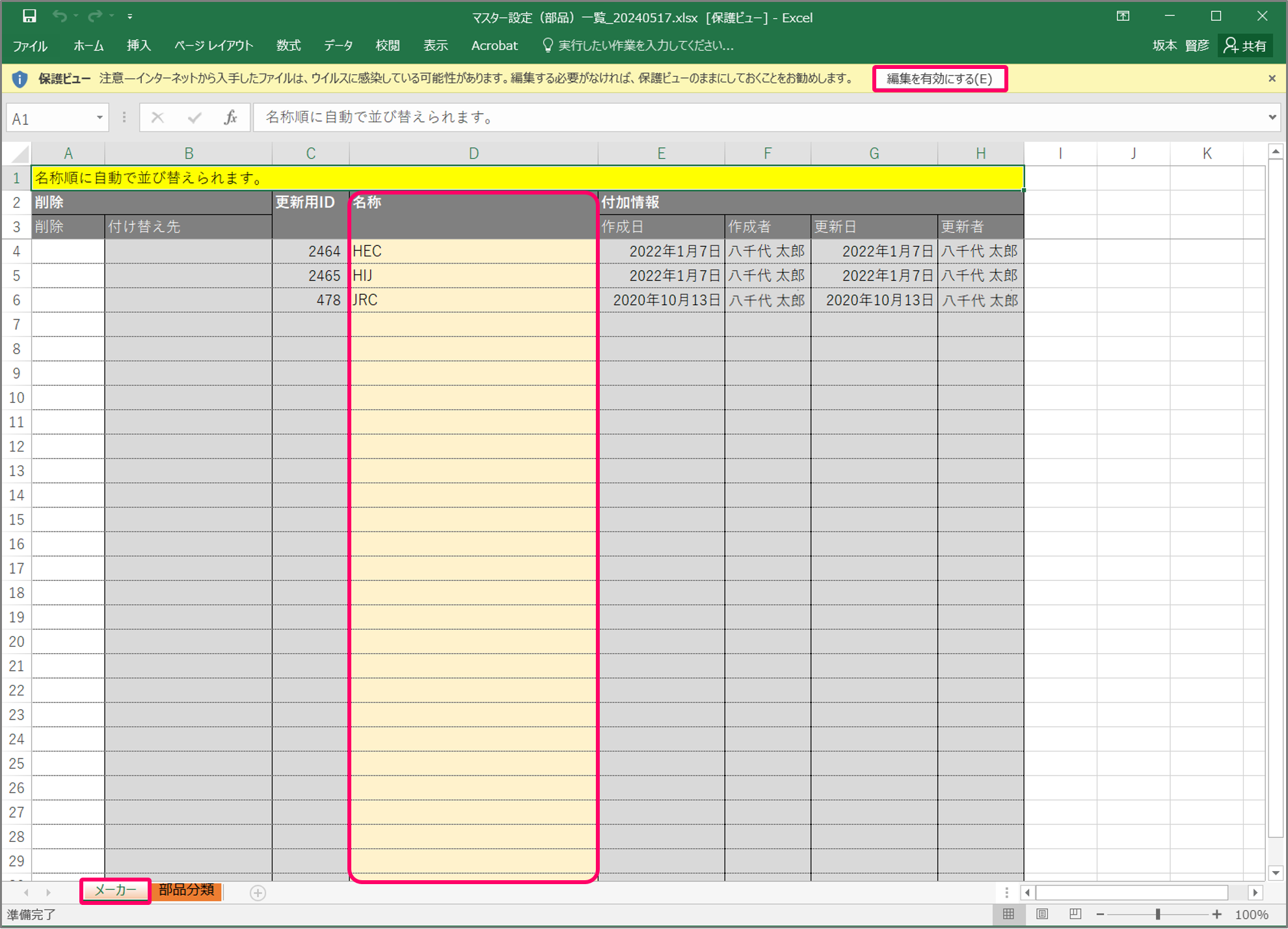Click the 共有 share button
This screenshot has height=929, width=1288.
click(x=1245, y=46)
